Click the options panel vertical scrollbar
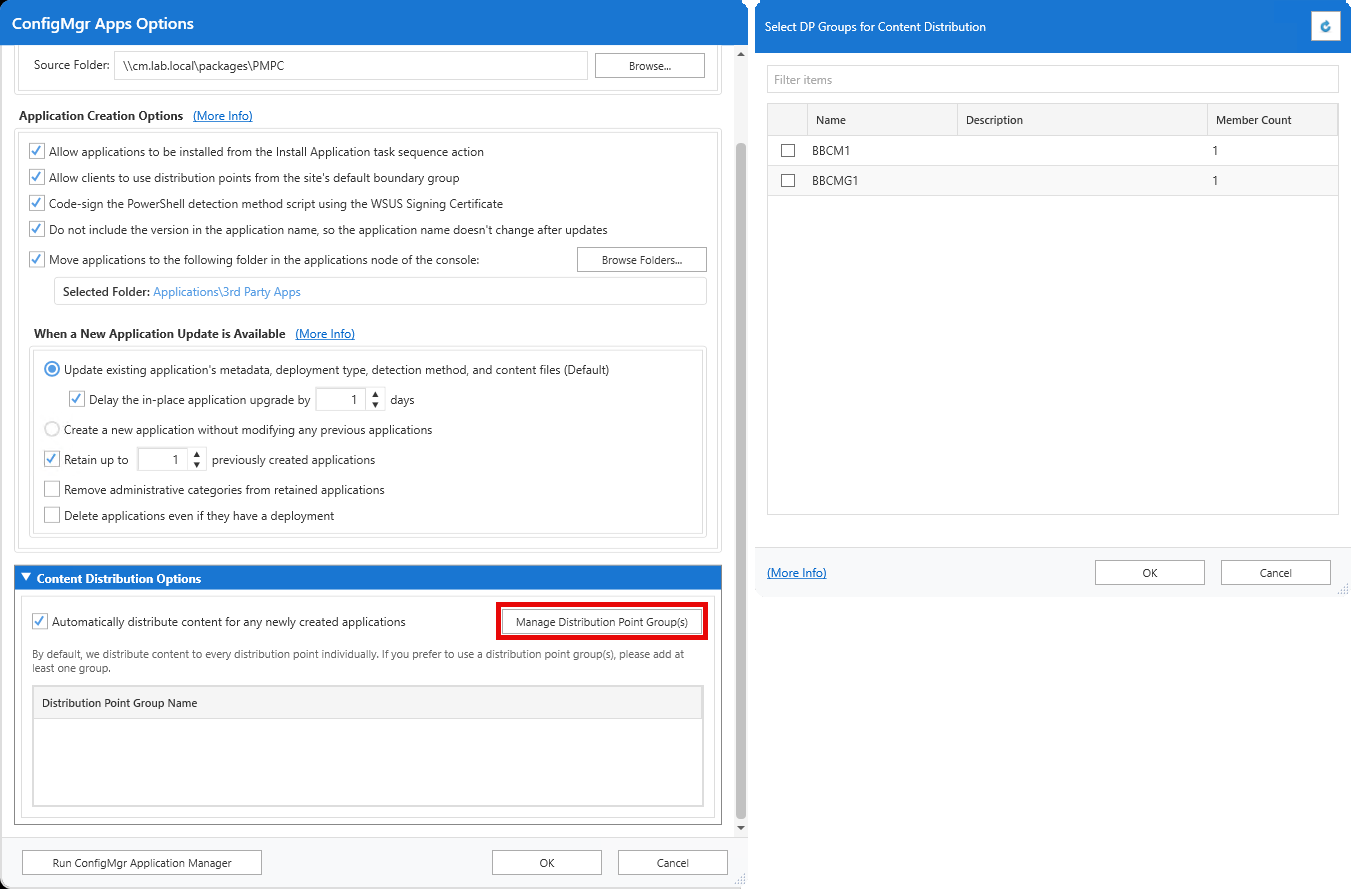This screenshot has height=889, width=1354. point(741,480)
